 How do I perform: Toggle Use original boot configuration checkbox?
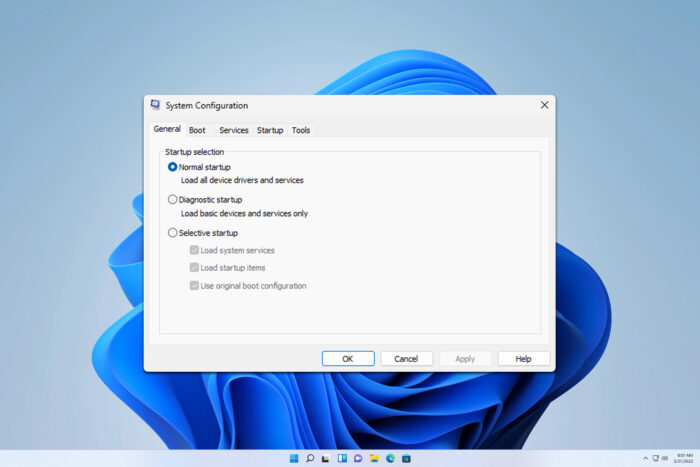(194, 285)
